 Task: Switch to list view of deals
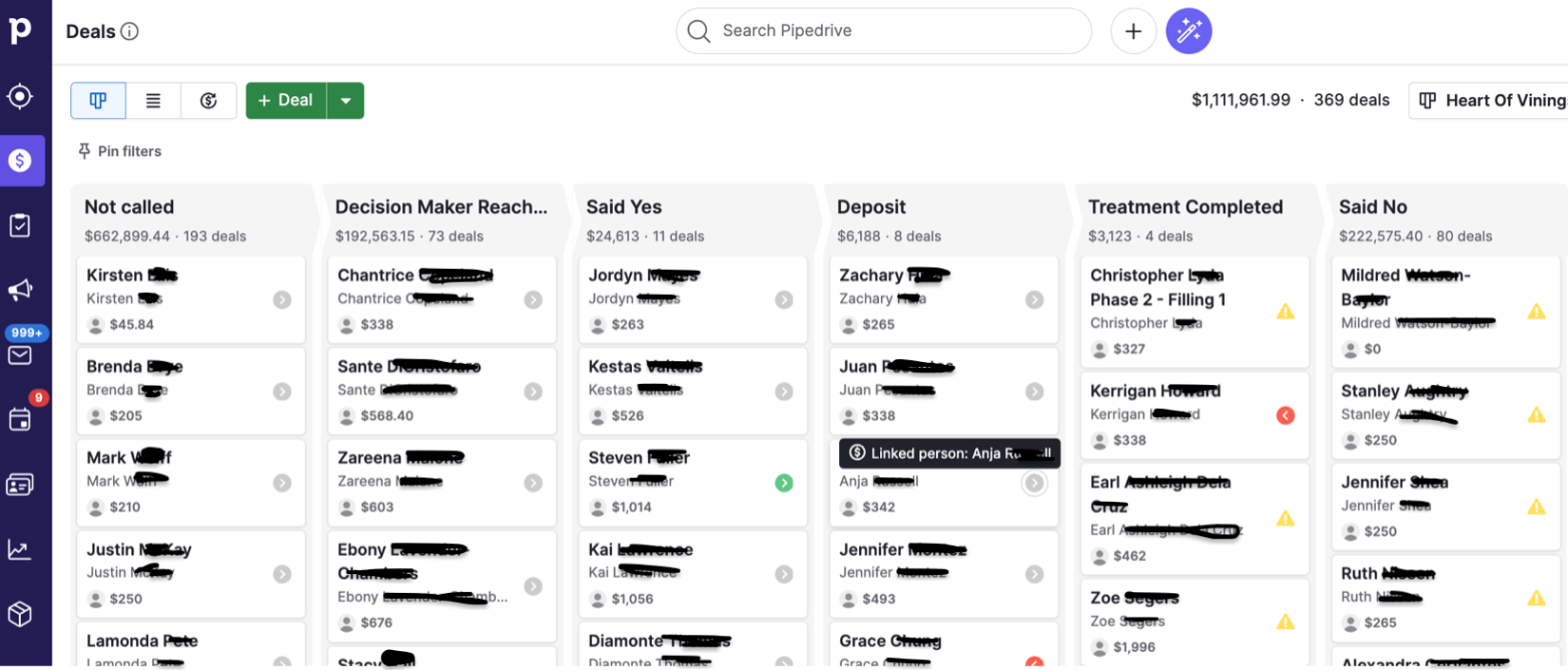coord(153,101)
